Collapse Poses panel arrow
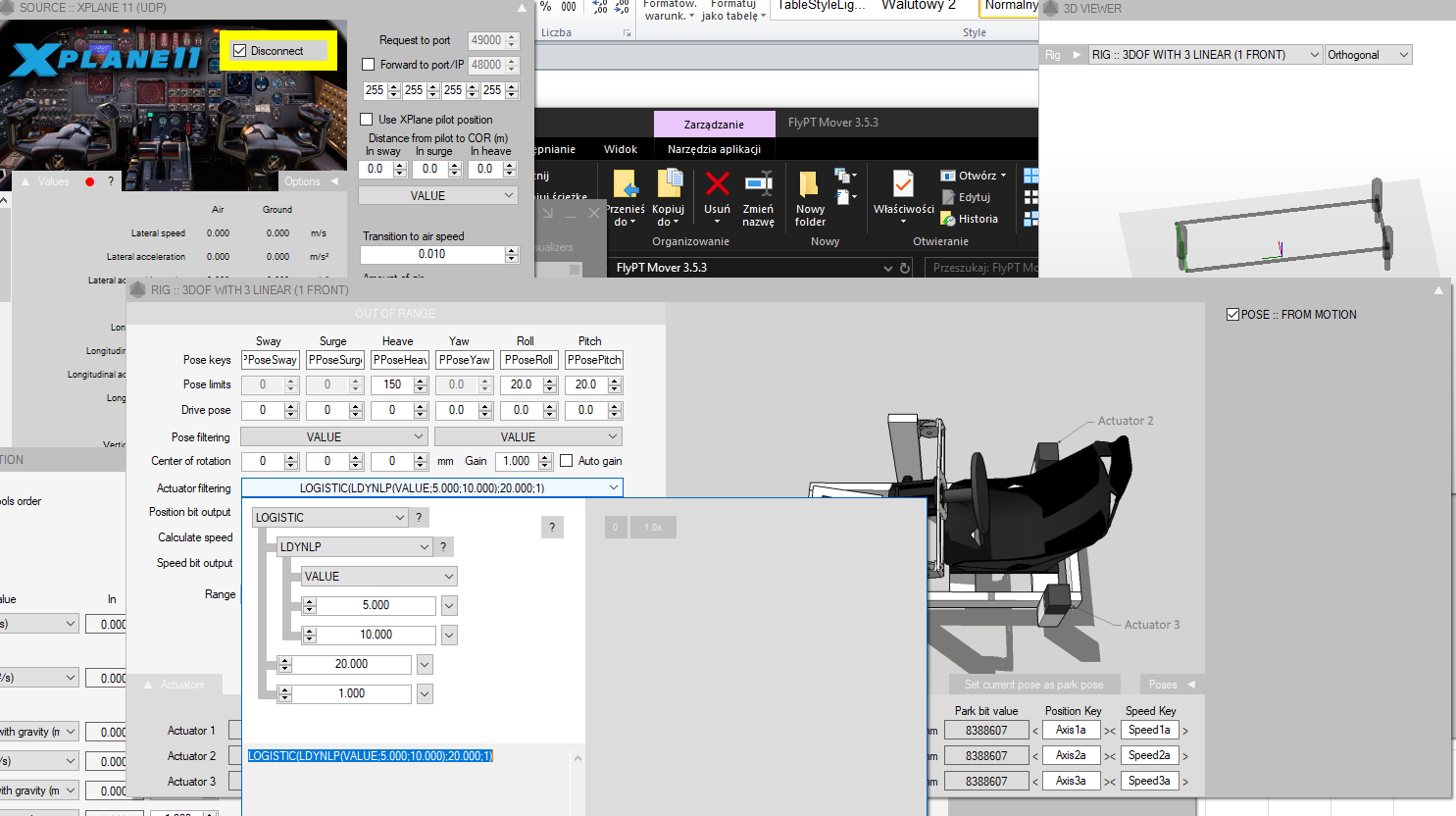1456x816 pixels. pos(1191,685)
